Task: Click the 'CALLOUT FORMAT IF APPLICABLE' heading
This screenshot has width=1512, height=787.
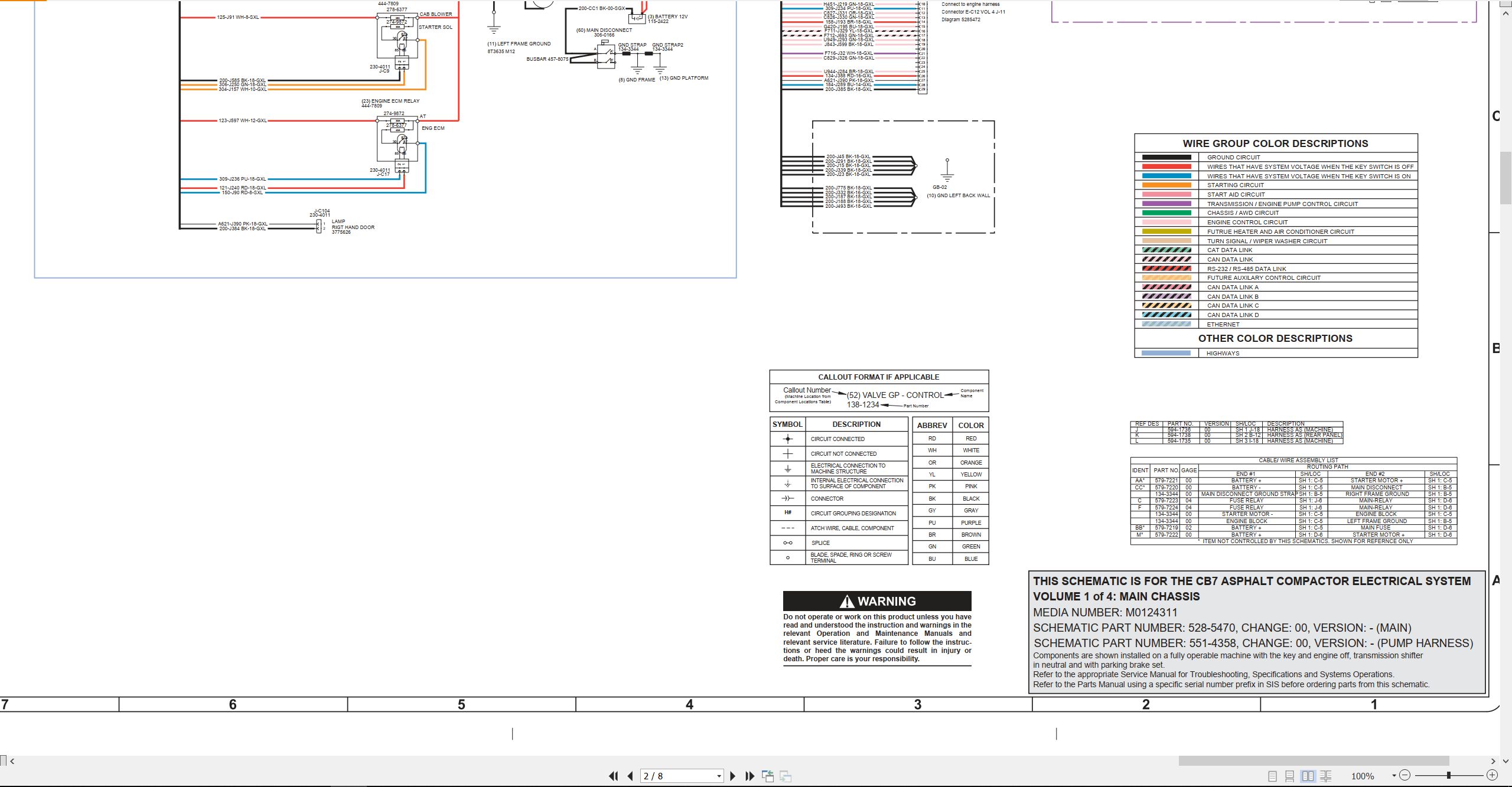Action: coord(878,377)
